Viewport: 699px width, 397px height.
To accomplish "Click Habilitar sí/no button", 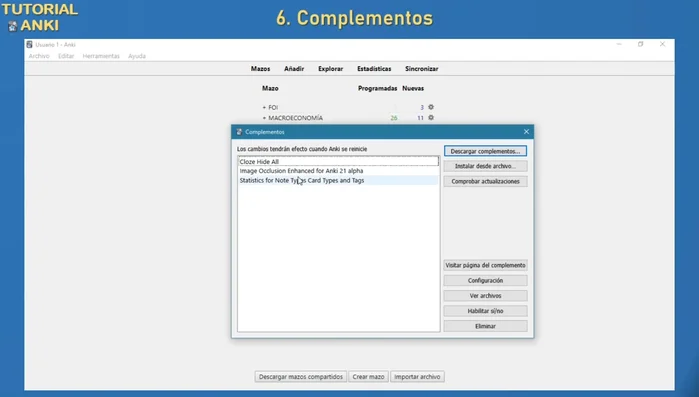I will pos(485,311).
